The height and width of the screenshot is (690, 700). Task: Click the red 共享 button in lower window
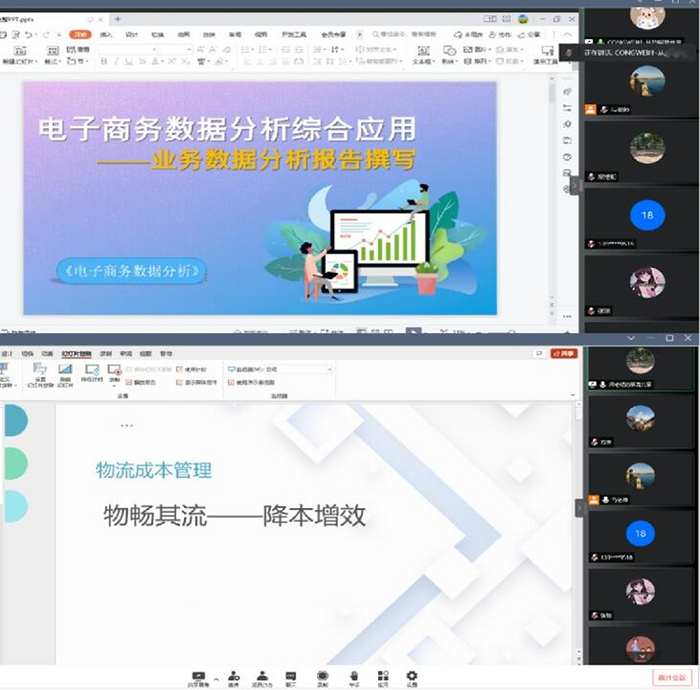pyautogui.click(x=563, y=354)
